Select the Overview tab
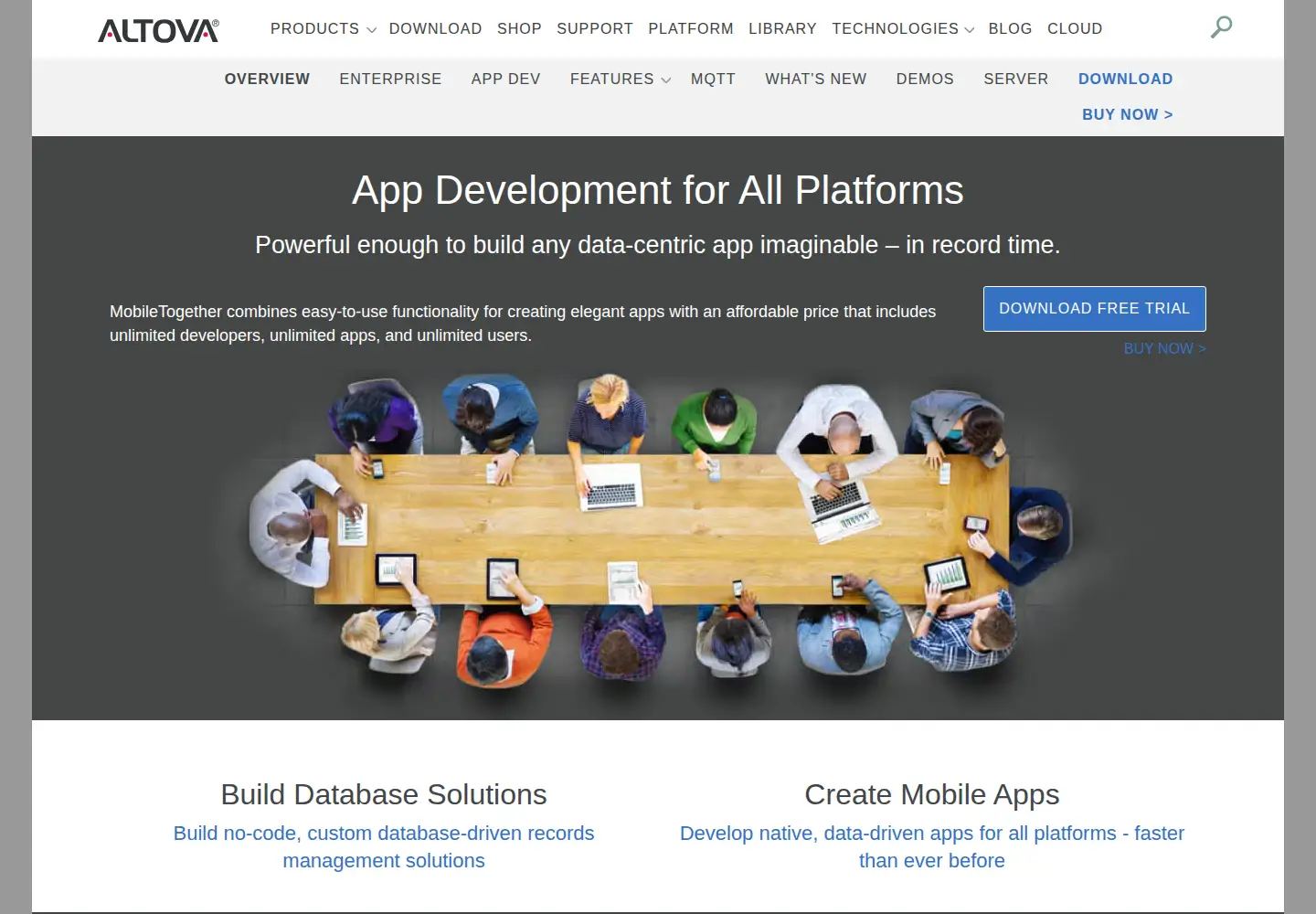The height and width of the screenshot is (914, 1316). click(x=267, y=80)
